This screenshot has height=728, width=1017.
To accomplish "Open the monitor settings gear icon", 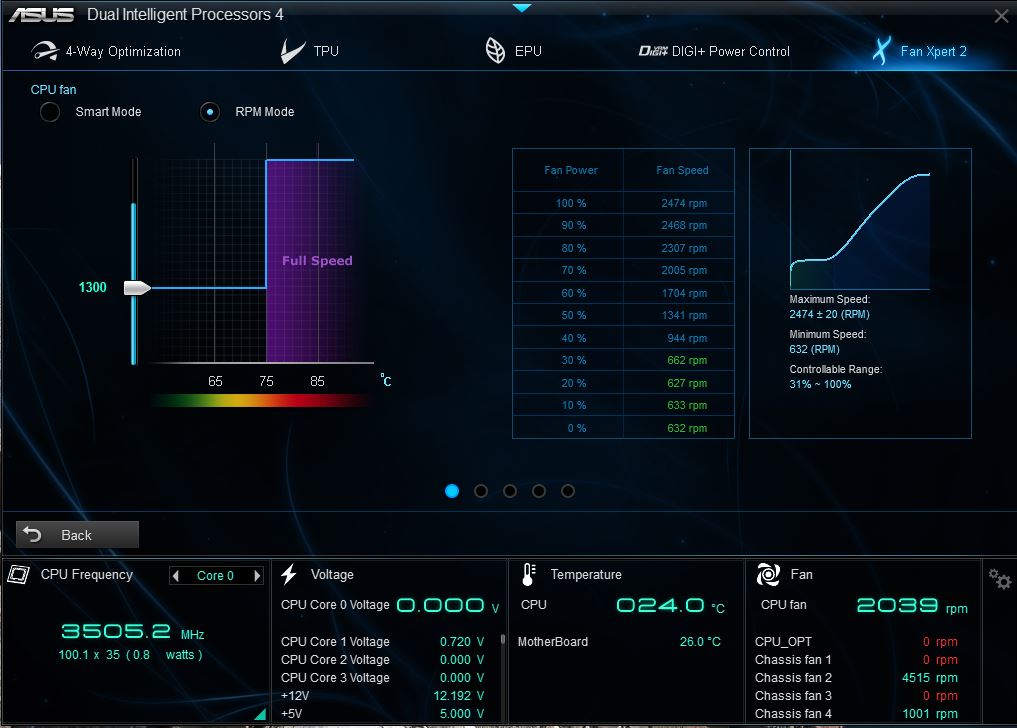I will pos(999,579).
